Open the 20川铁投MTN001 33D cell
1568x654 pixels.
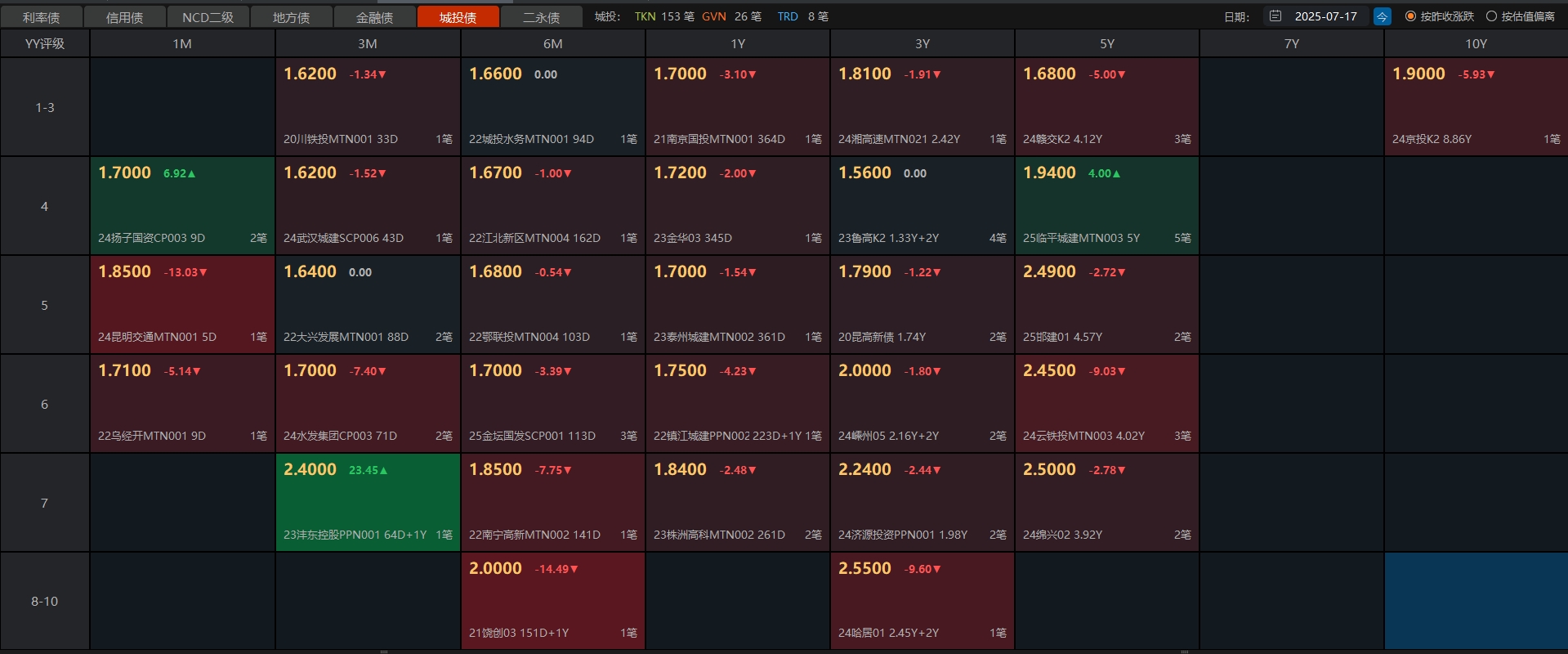point(368,107)
